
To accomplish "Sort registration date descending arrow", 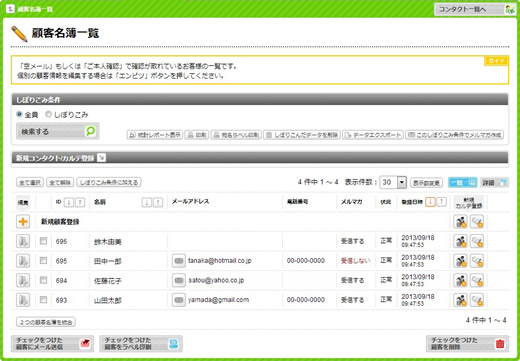I will (x=430, y=202).
